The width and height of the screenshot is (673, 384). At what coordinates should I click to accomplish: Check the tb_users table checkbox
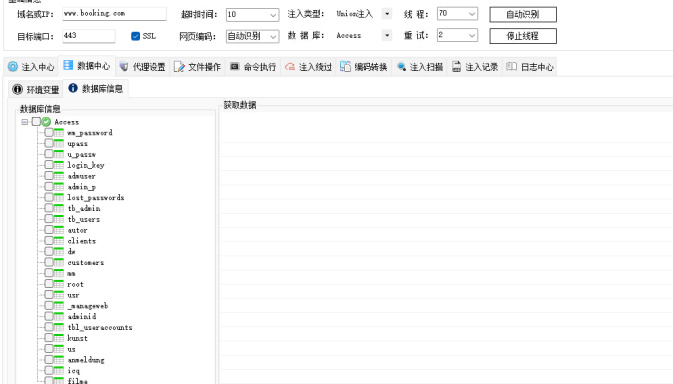pos(49,219)
